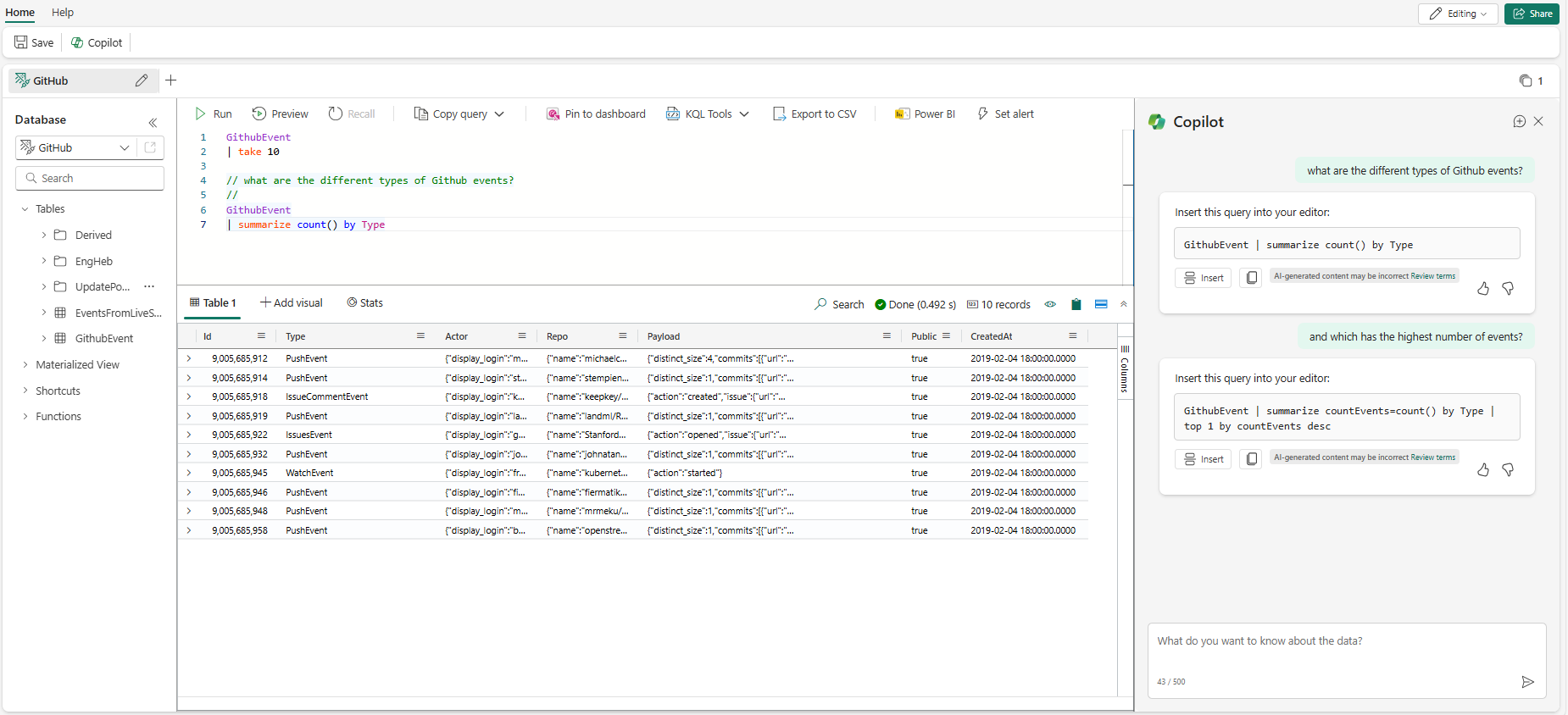The image size is (1568, 715).
Task: Toggle the Columns side panel
Action: coord(1126,369)
